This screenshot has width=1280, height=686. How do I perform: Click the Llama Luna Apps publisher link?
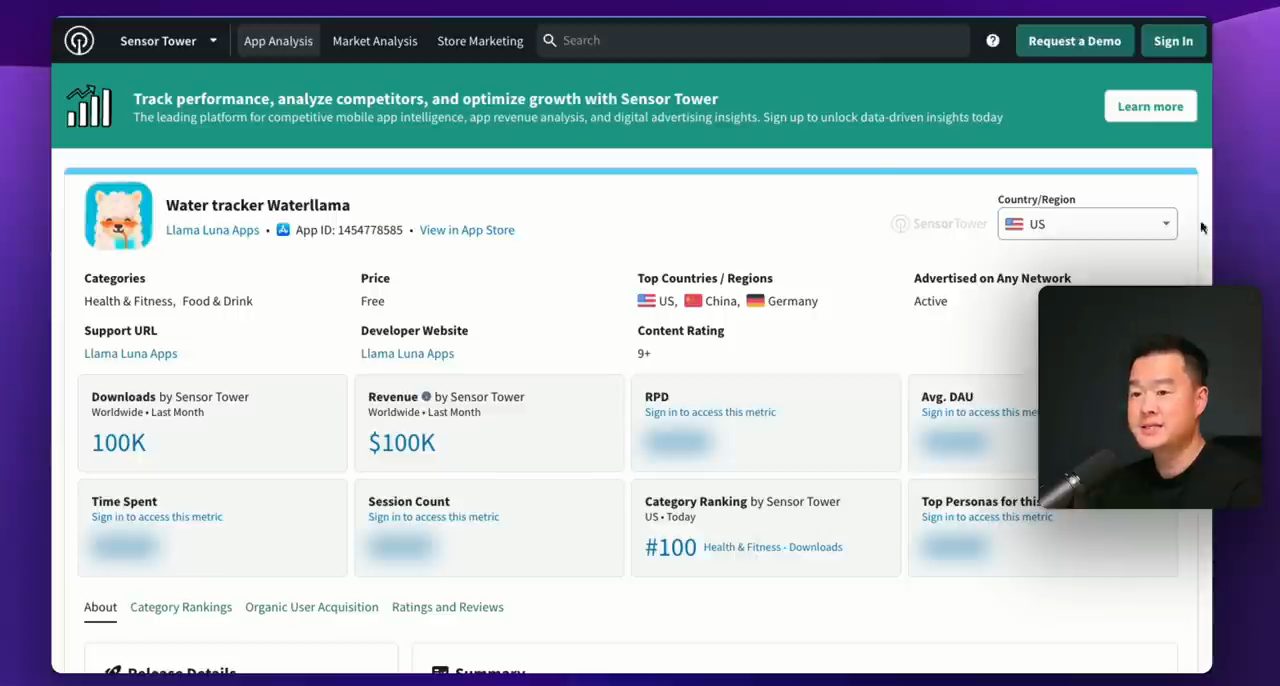click(212, 230)
